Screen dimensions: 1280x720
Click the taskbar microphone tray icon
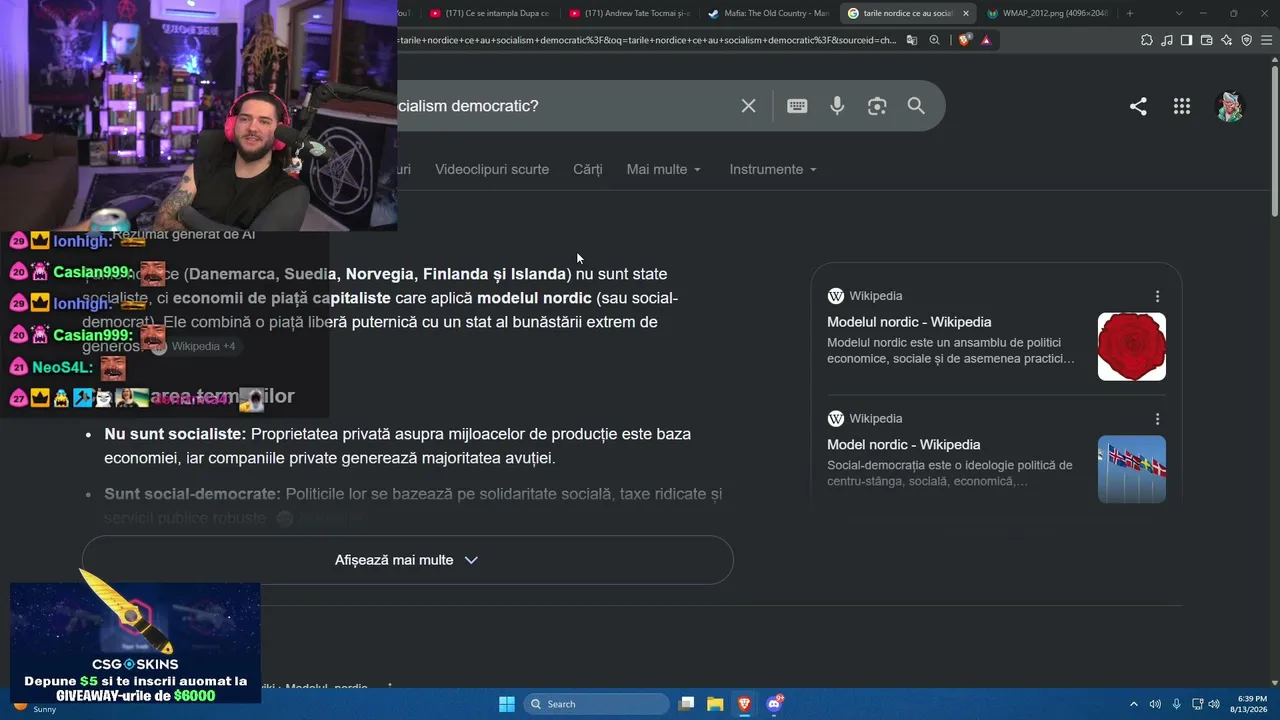[1176, 704]
